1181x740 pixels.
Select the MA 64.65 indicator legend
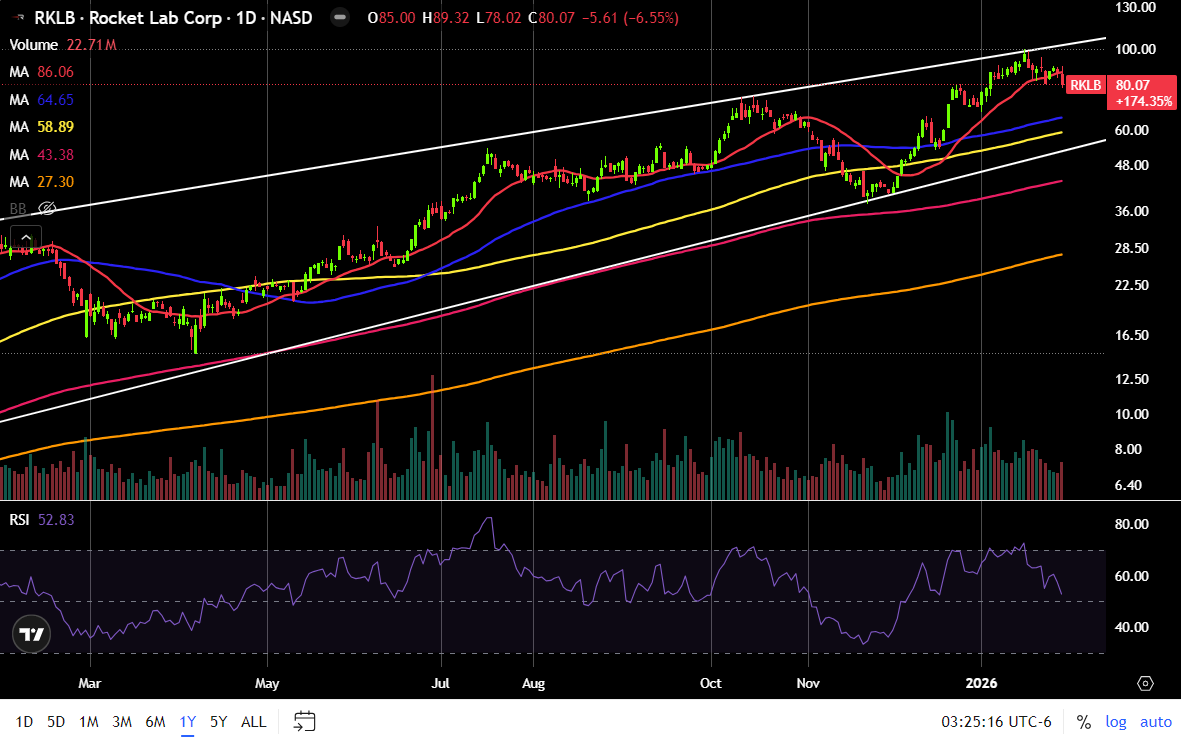click(41, 99)
